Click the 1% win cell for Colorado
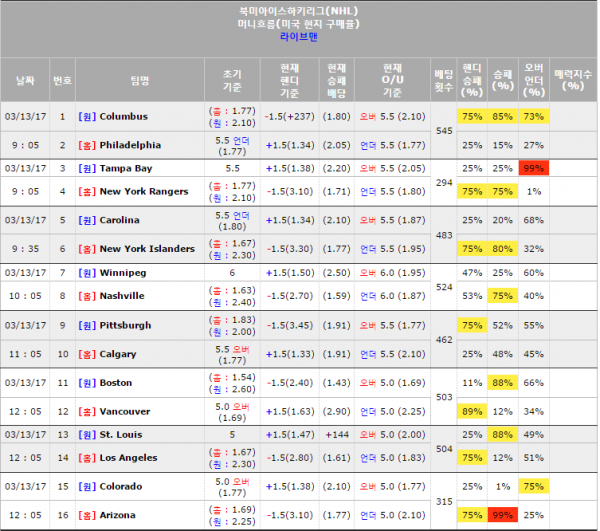 tap(503, 486)
